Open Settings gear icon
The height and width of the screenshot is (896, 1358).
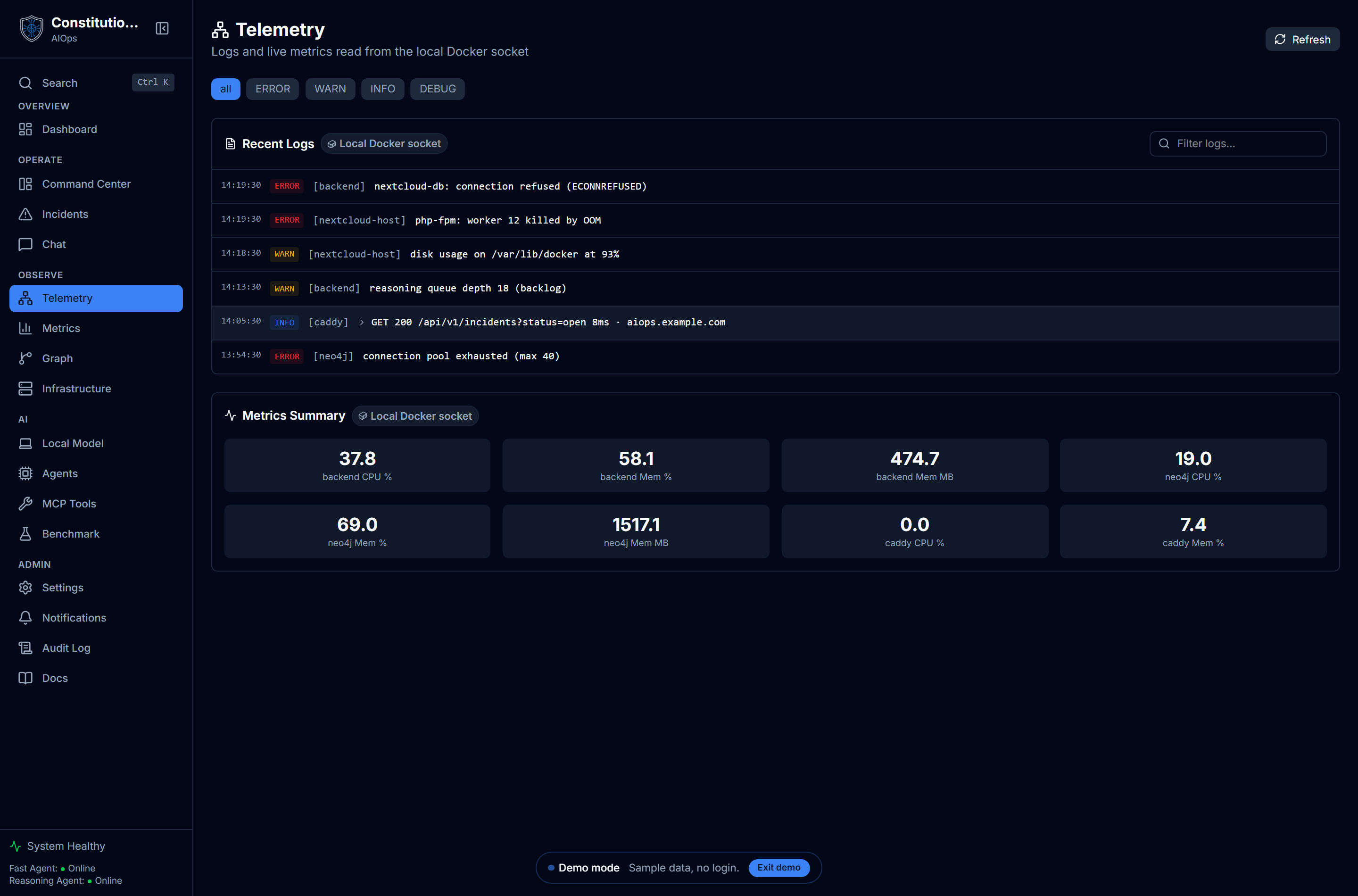click(x=25, y=588)
